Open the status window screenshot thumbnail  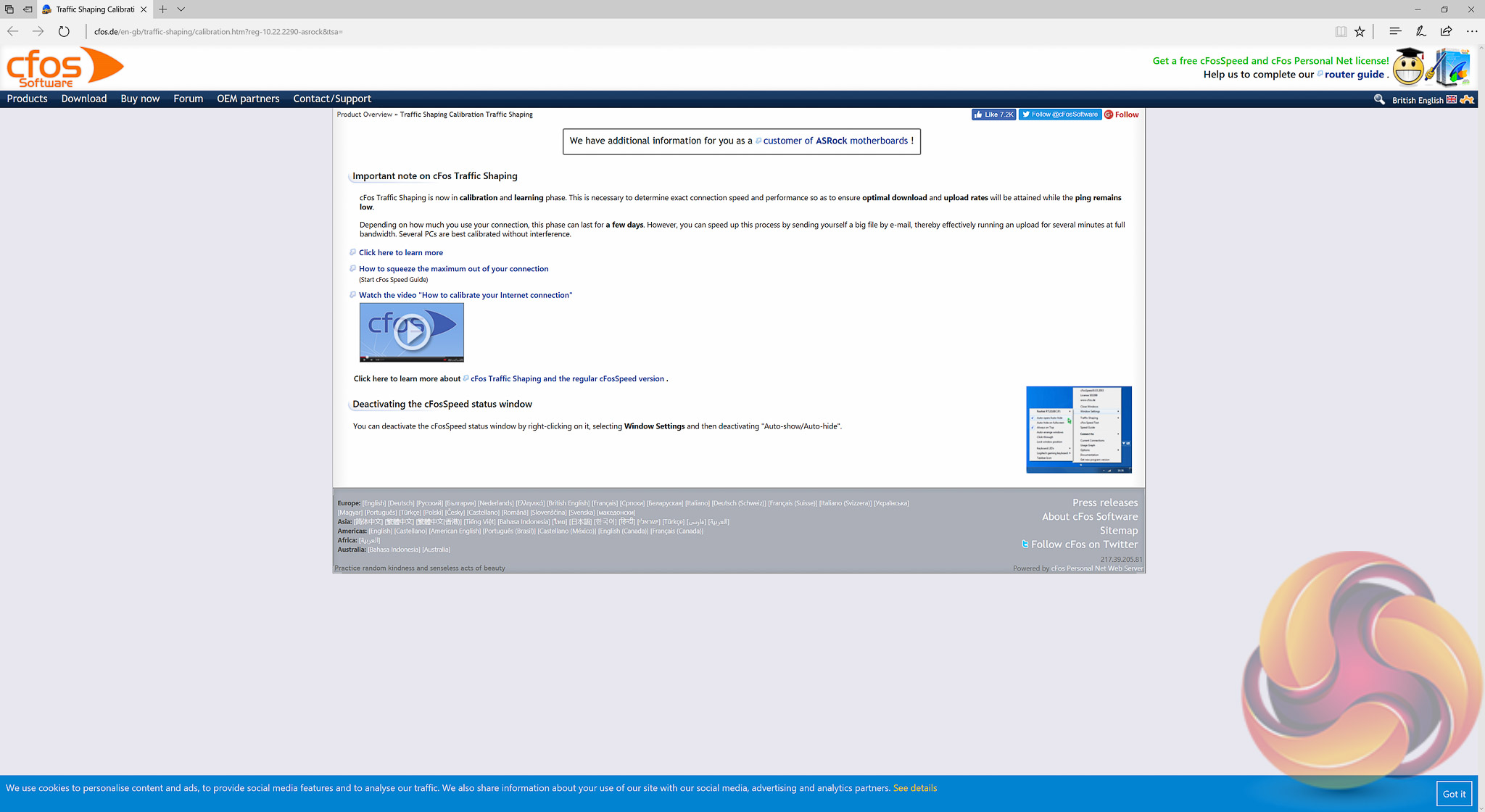pos(1078,429)
